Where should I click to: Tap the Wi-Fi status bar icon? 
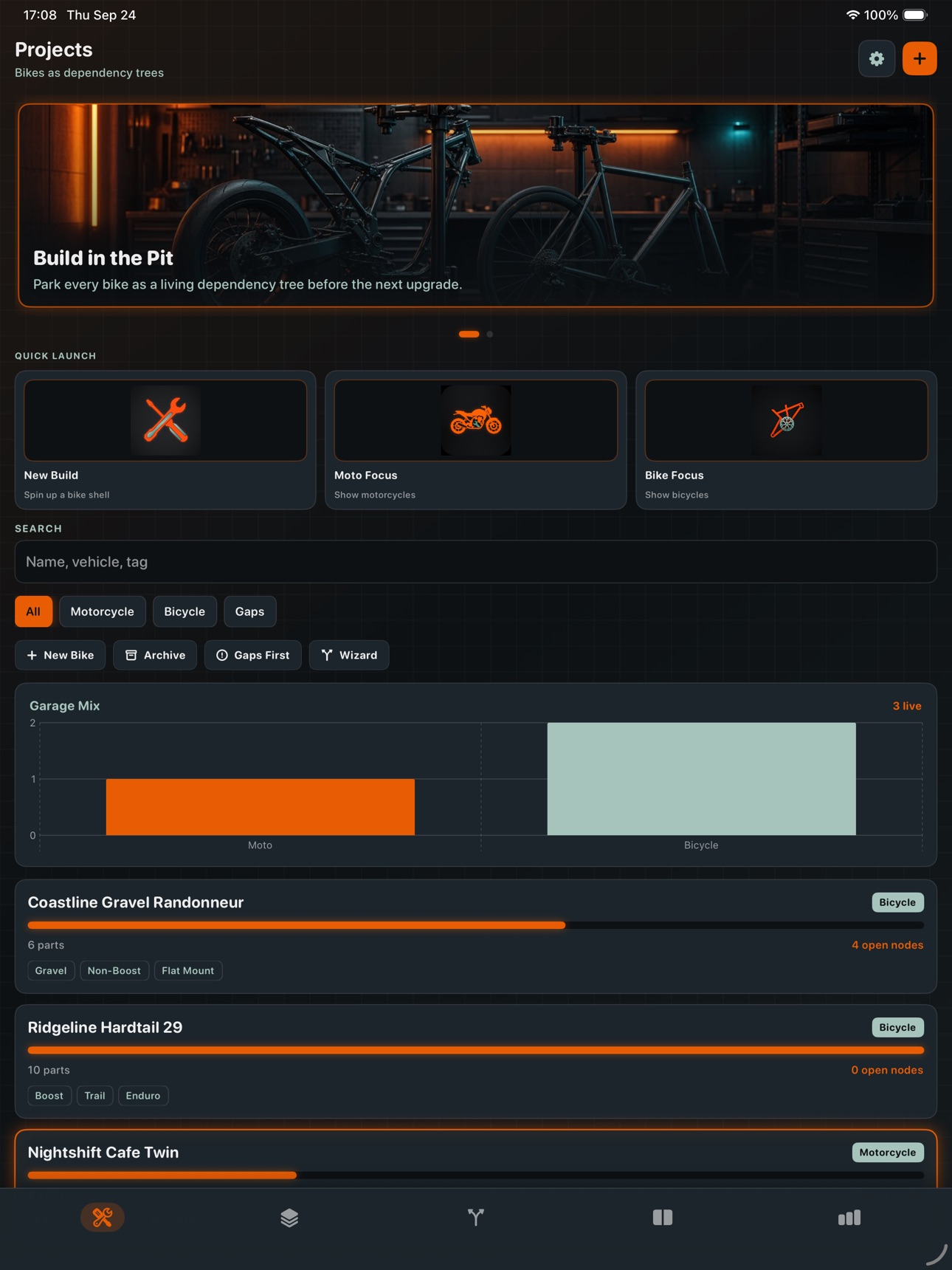(852, 15)
